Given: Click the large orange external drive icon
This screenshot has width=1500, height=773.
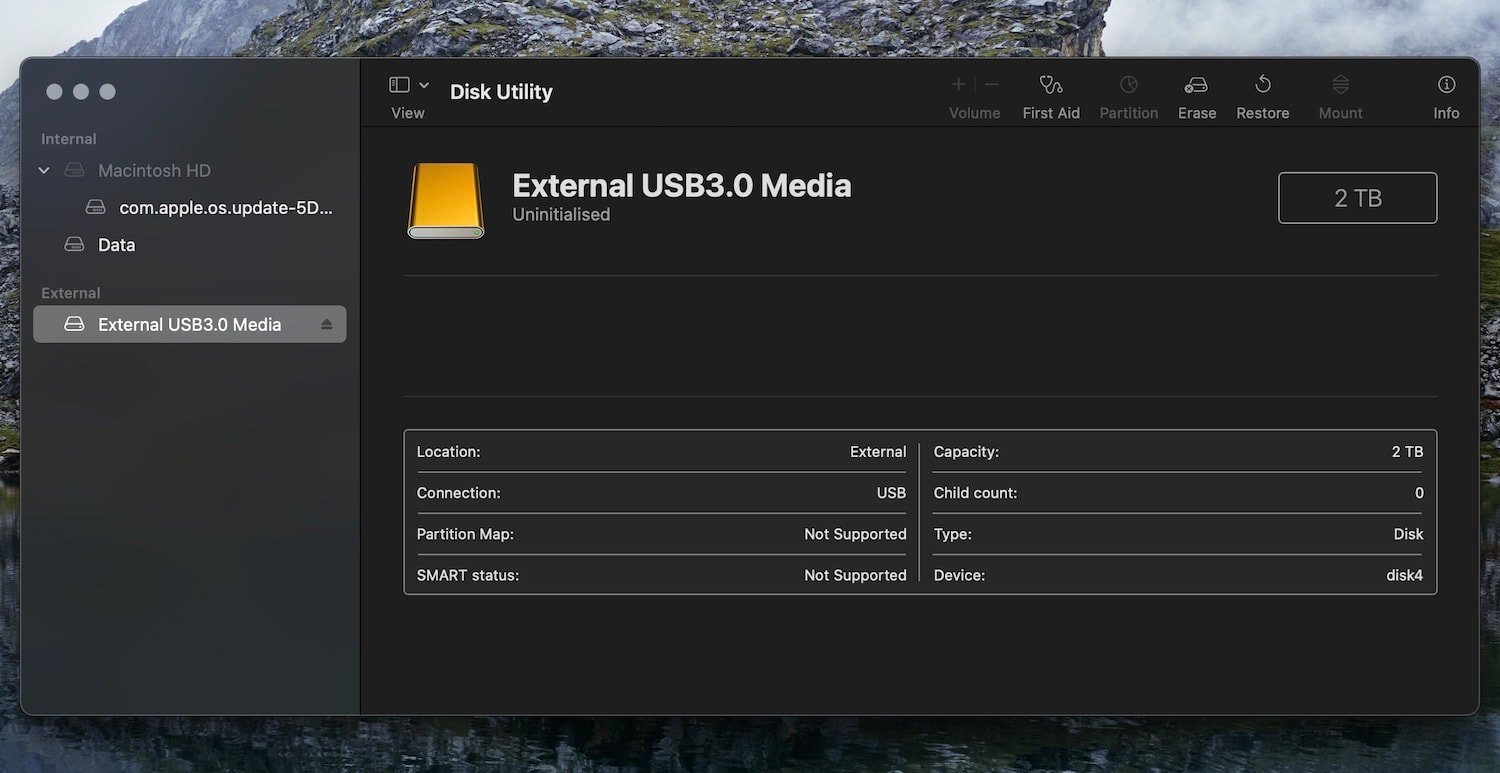Looking at the screenshot, I should 446,201.
